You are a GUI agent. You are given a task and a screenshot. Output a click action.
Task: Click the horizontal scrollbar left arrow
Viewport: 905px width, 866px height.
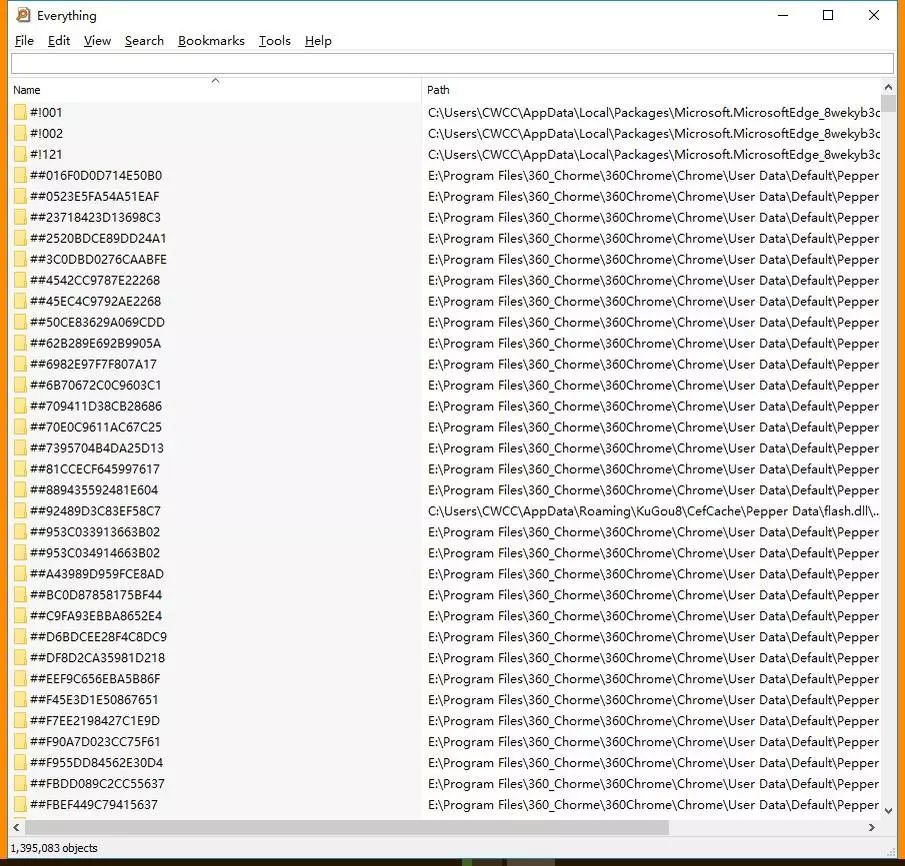pyautogui.click(x=16, y=827)
